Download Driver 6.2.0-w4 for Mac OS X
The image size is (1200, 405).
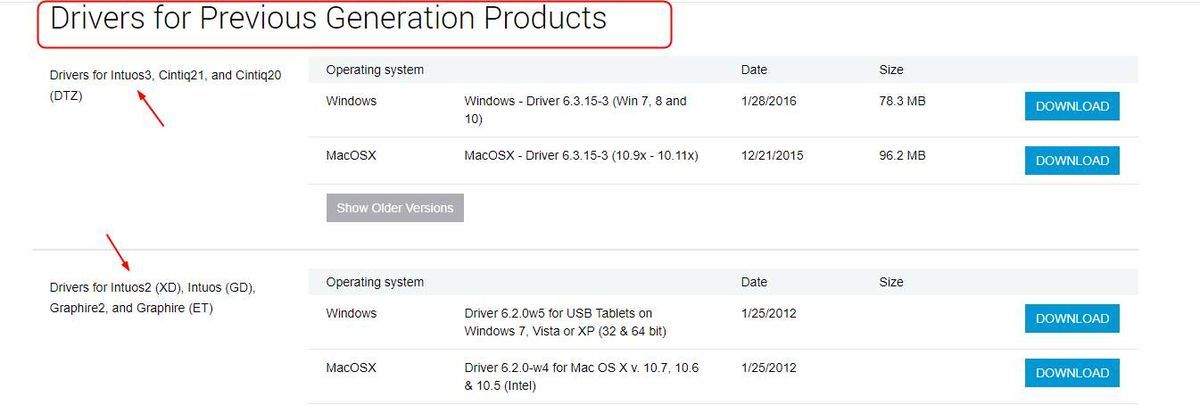tap(1072, 373)
